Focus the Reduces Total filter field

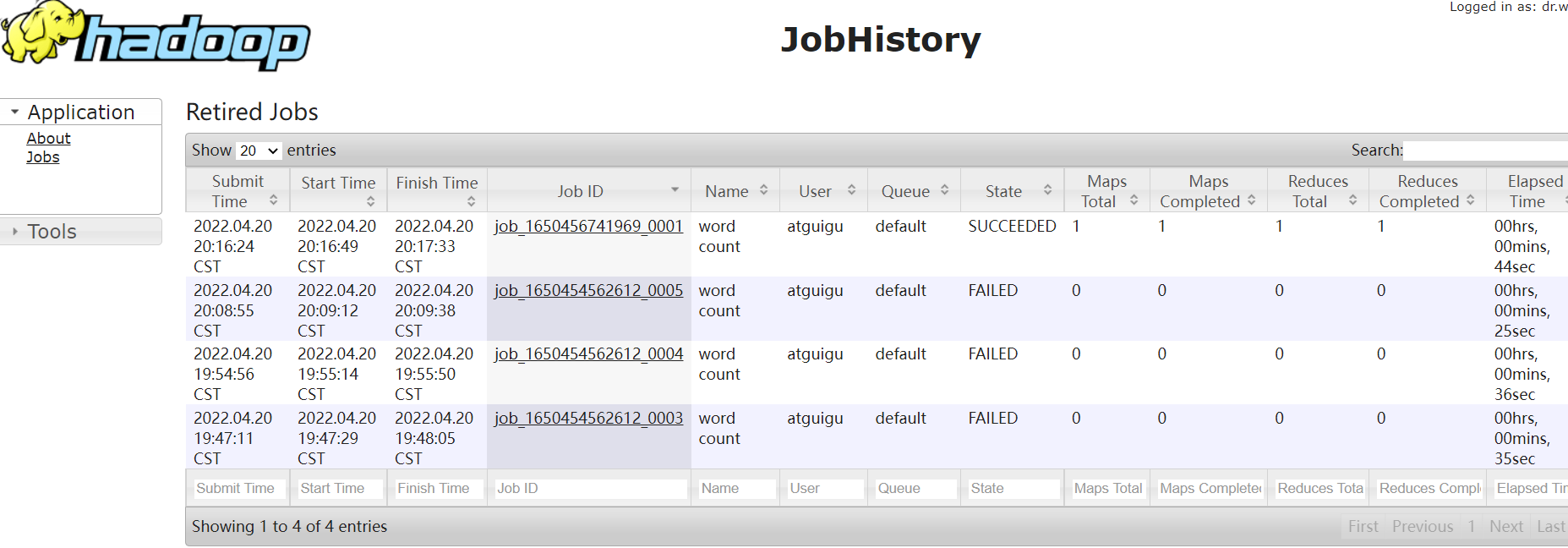(x=1319, y=489)
